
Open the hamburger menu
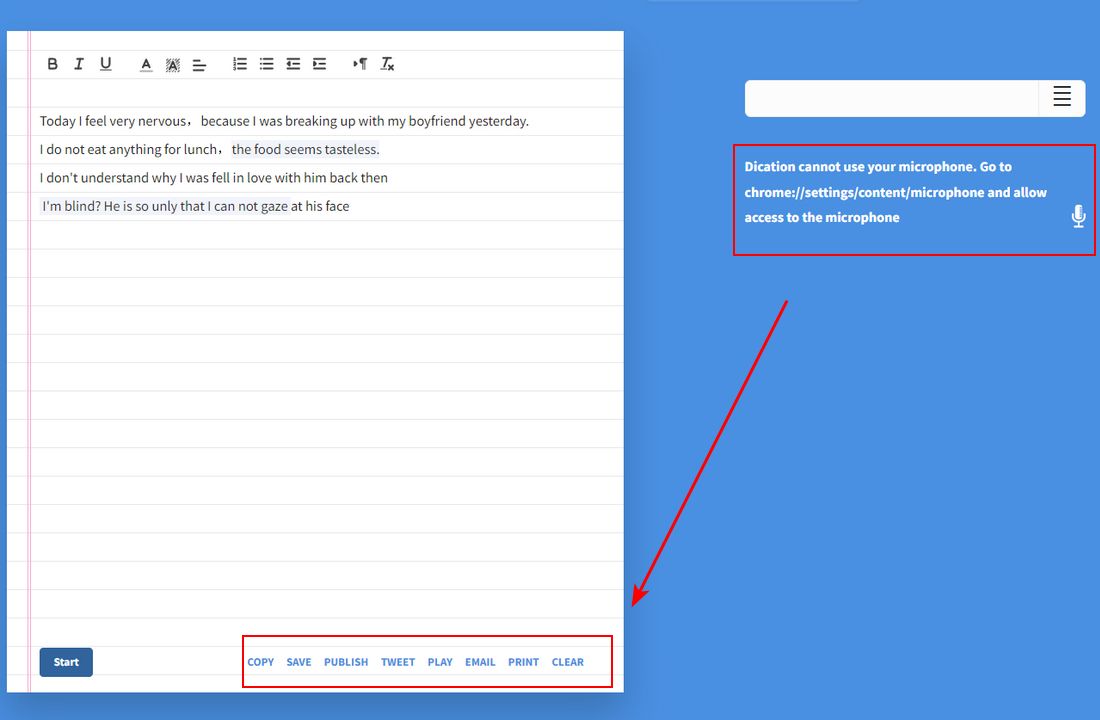[1062, 96]
